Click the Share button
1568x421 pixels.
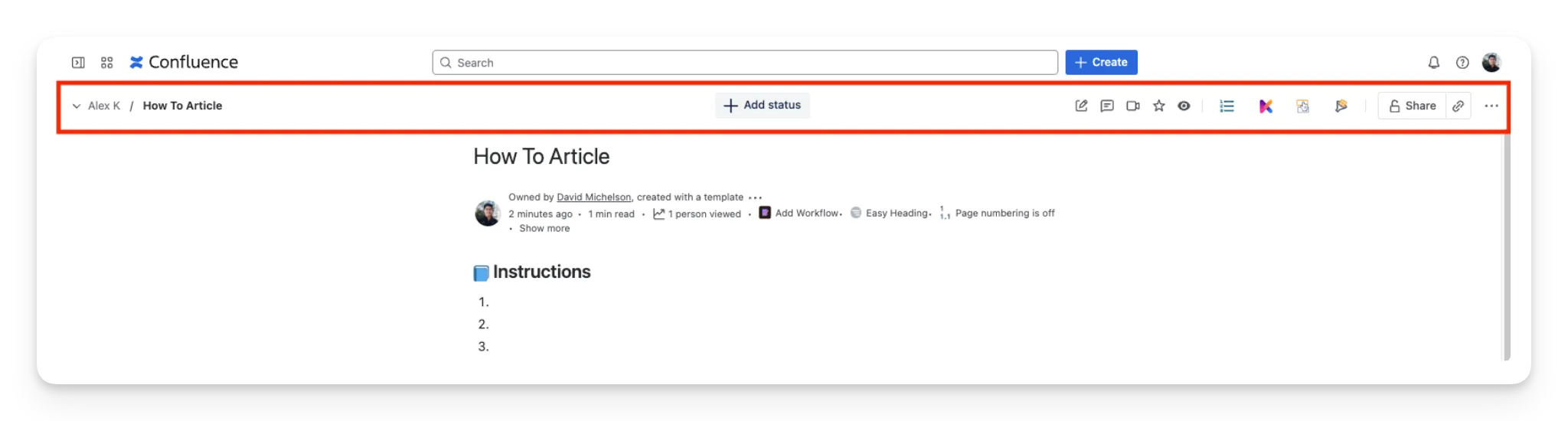pyautogui.click(x=1413, y=106)
